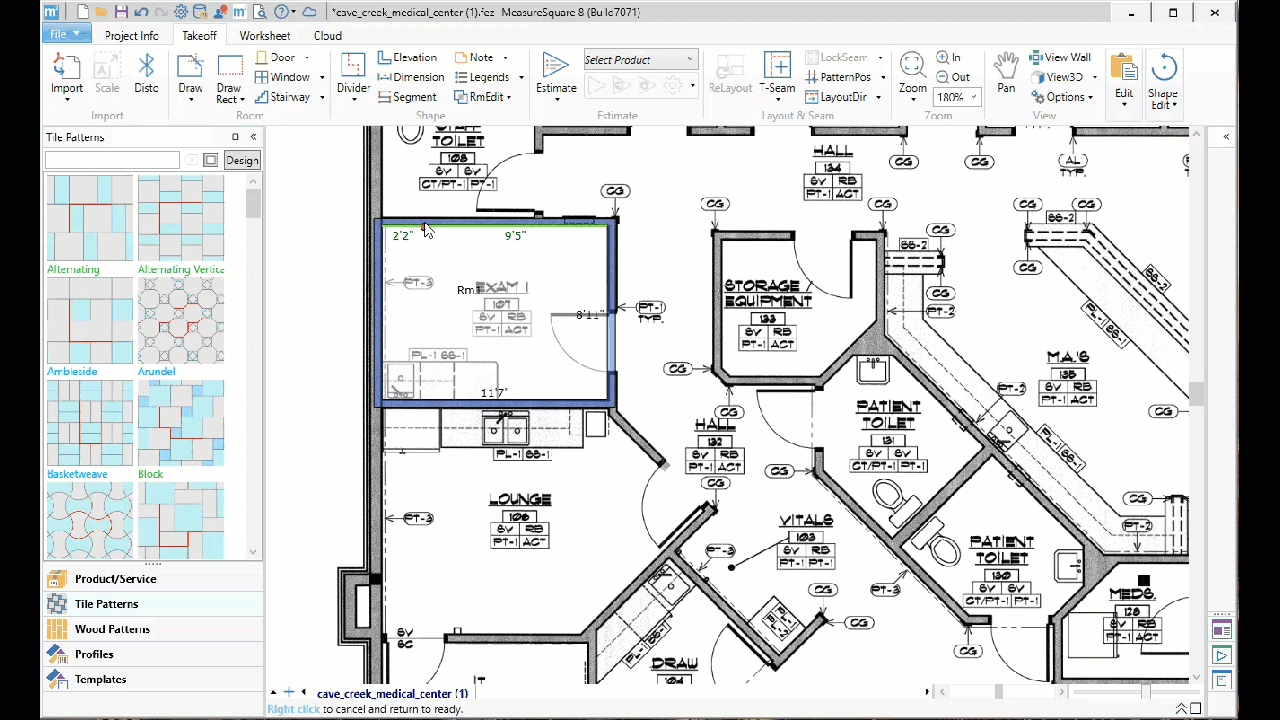
Task: Add a Window to the room
Action: click(283, 77)
